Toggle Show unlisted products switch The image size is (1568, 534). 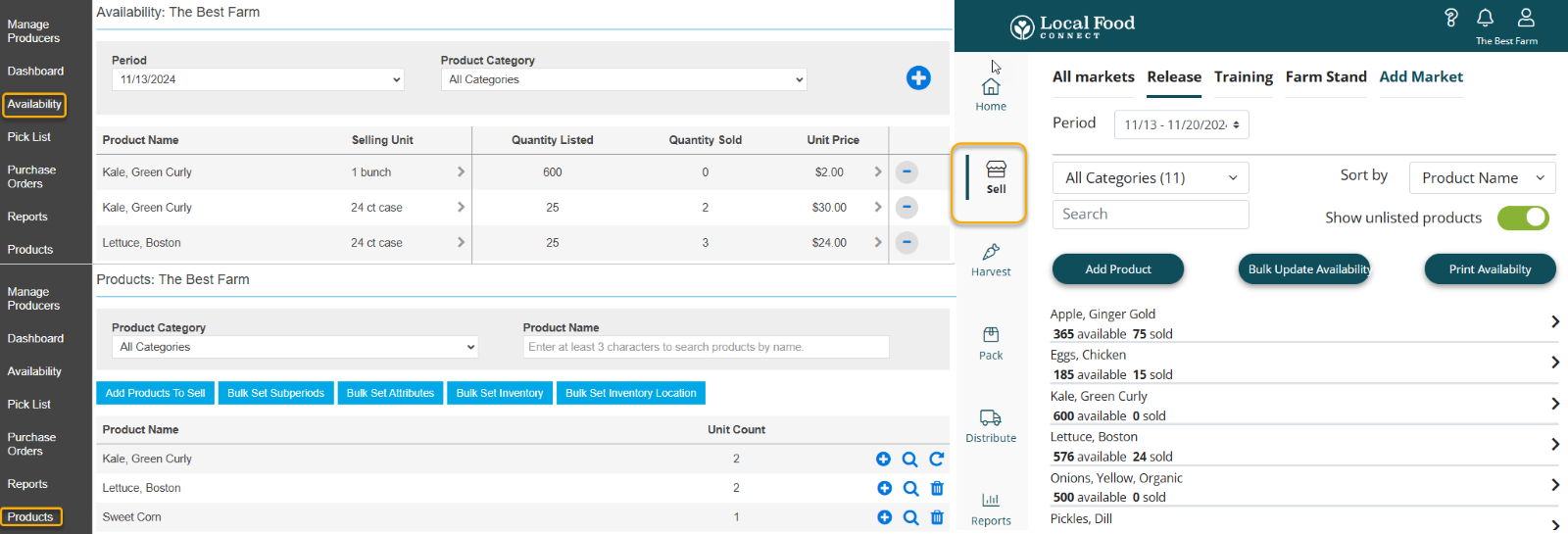(1523, 218)
